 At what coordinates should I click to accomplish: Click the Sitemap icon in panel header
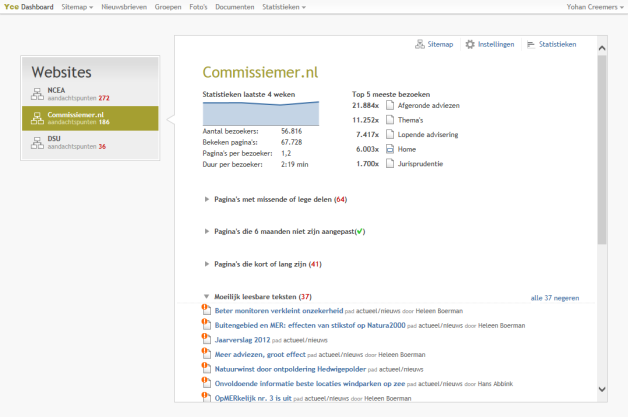tap(419, 44)
